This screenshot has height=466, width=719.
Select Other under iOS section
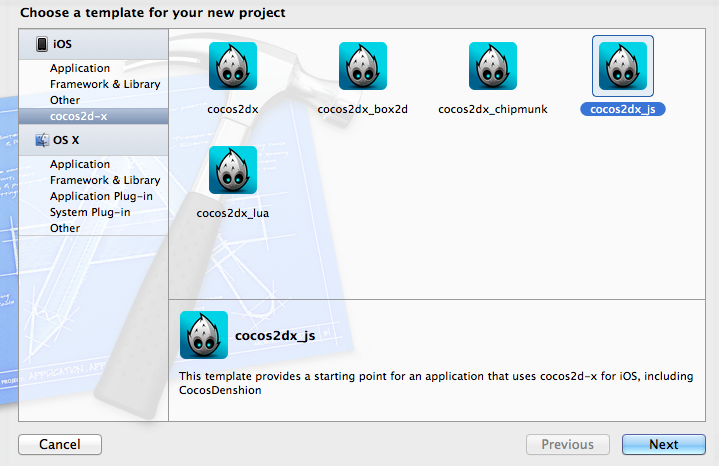(65, 100)
